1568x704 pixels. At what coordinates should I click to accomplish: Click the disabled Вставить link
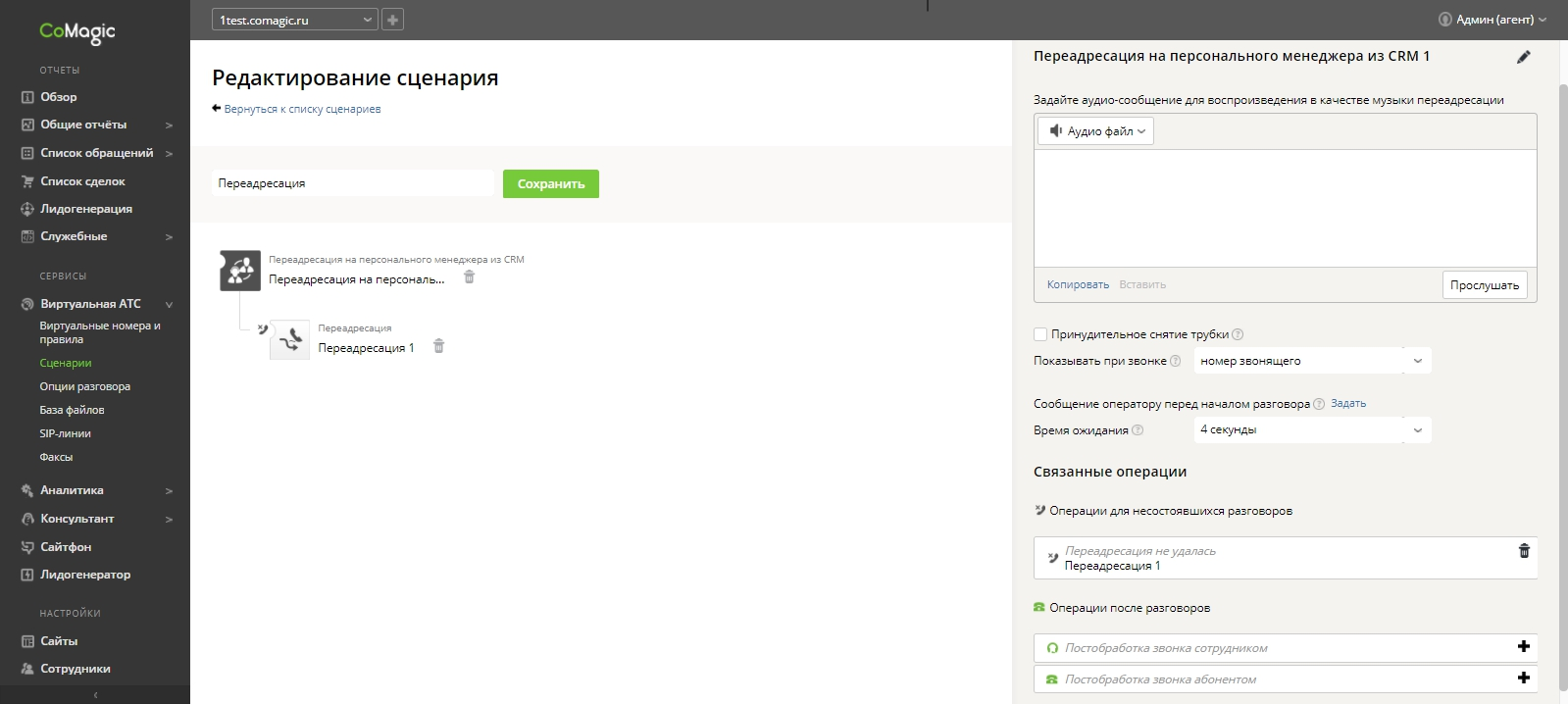(x=1142, y=284)
